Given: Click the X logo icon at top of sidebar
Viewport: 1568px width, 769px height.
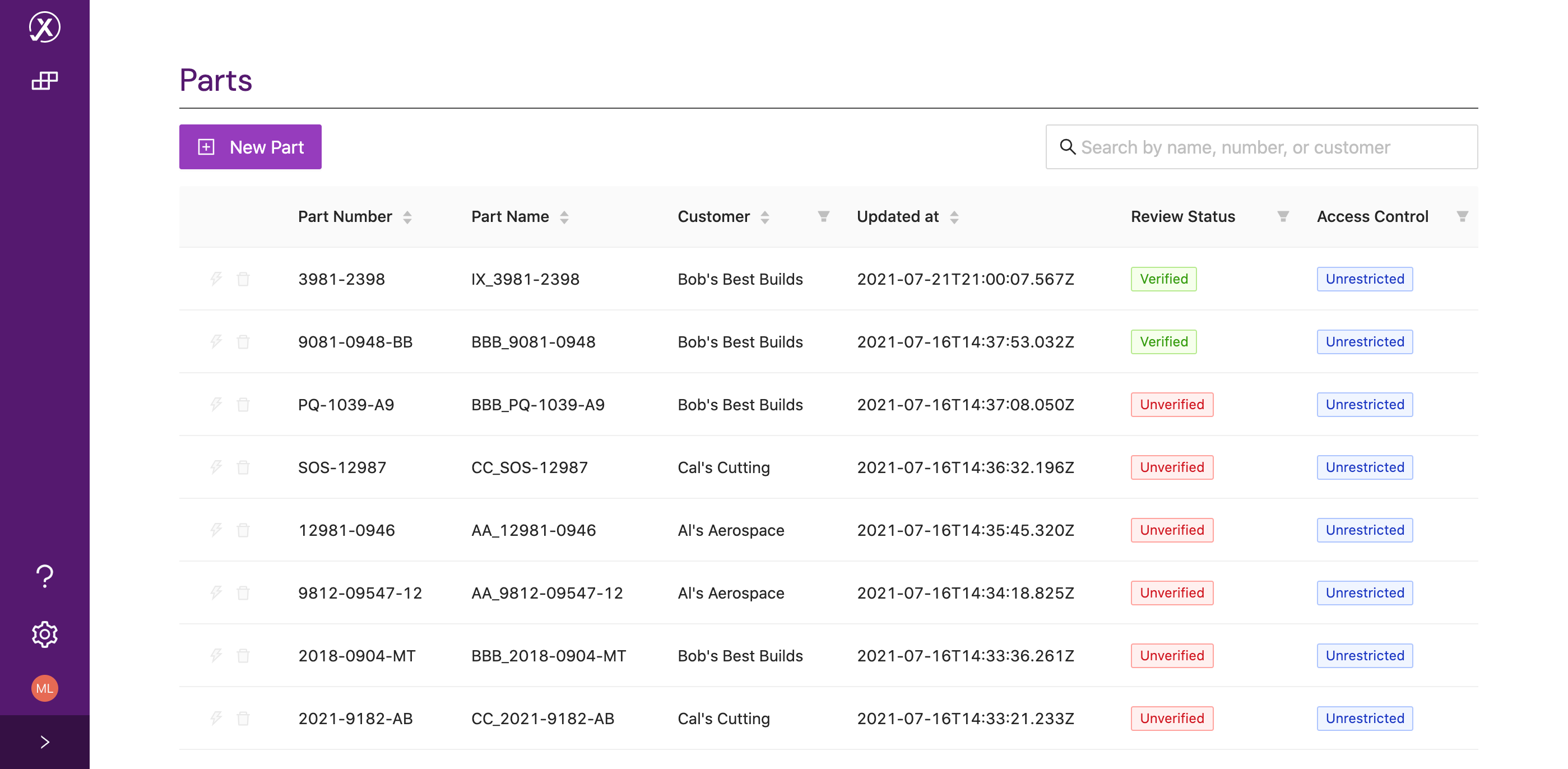Looking at the screenshot, I should (x=44, y=27).
